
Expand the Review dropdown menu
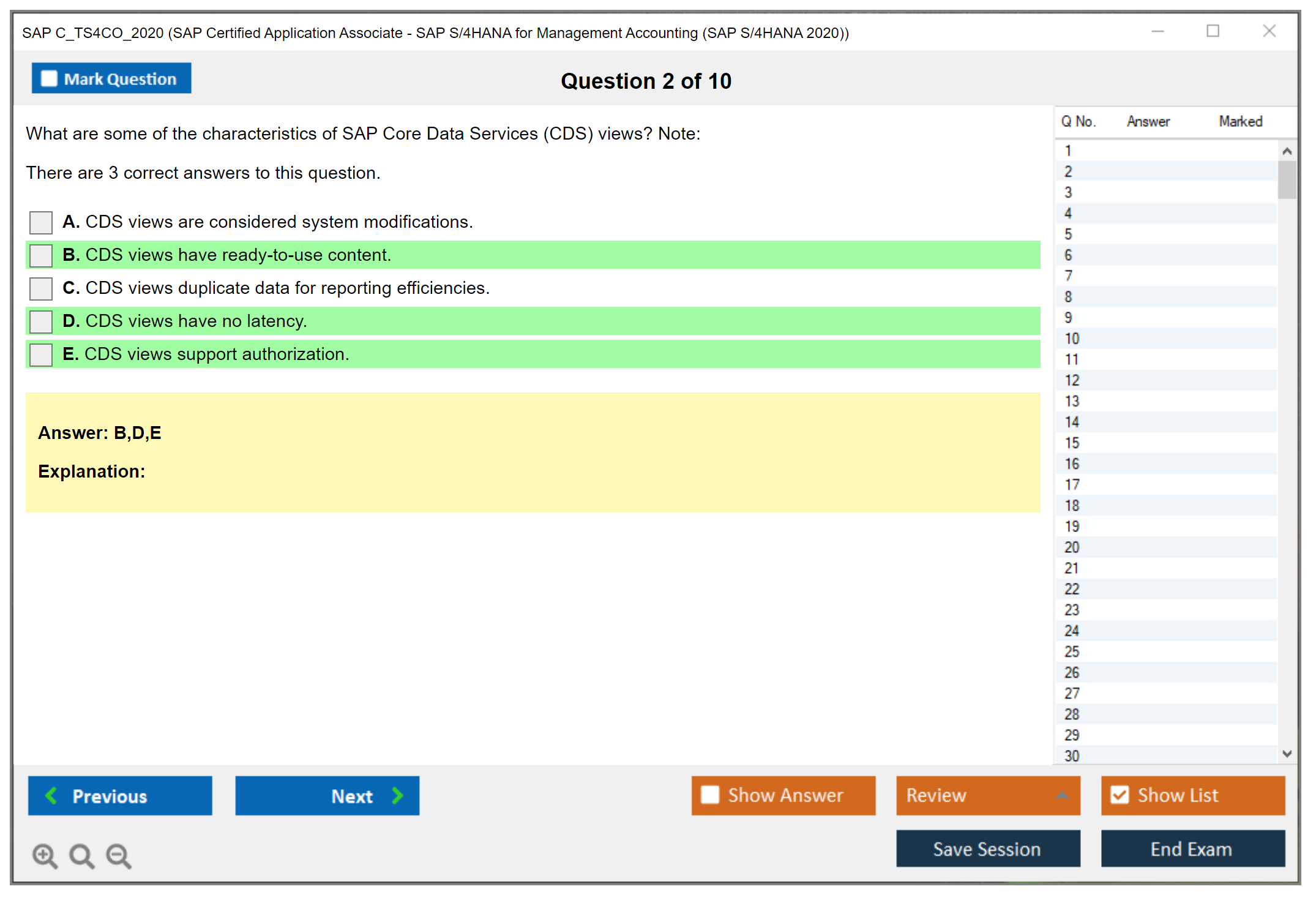point(1062,795)
